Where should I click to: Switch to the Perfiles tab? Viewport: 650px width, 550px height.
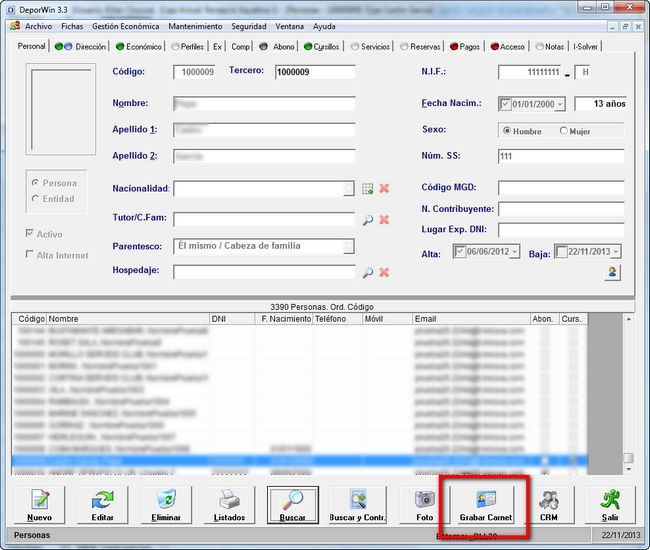[187, 46]
